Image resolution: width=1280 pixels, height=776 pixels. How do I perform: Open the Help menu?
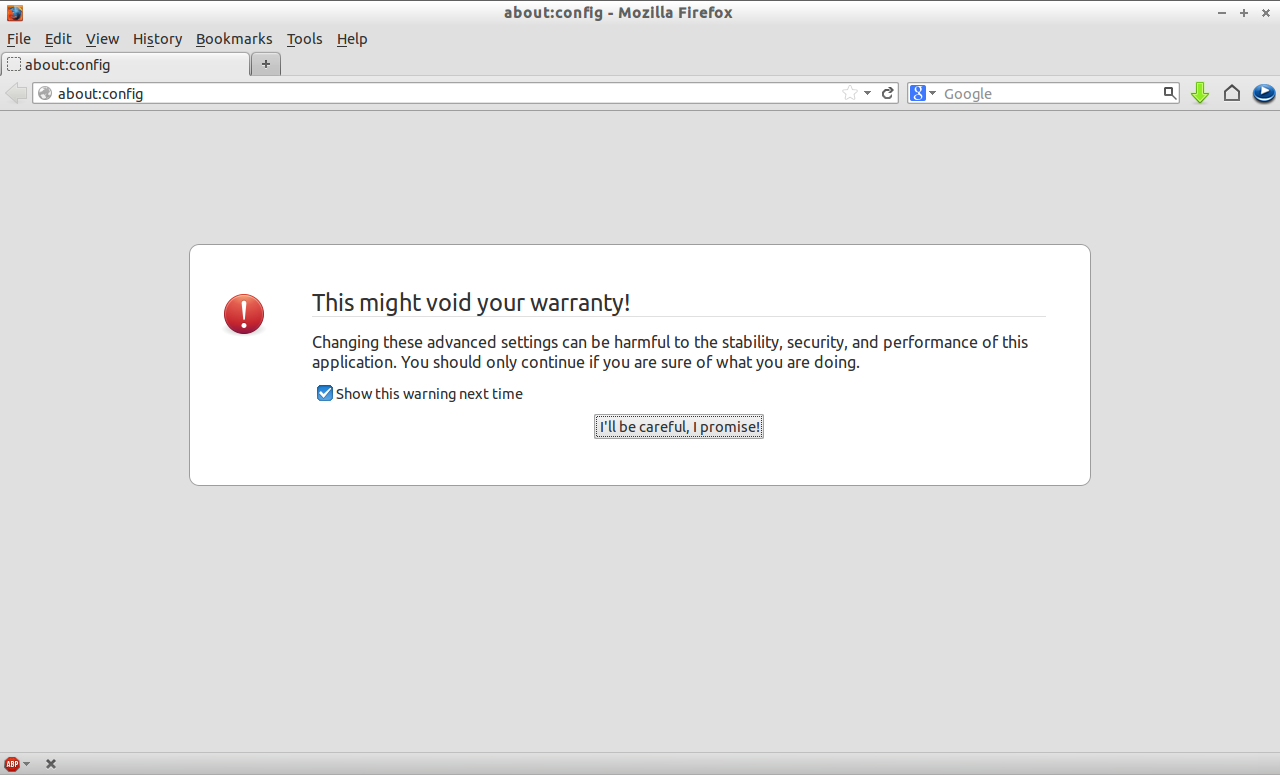[352, 39]
